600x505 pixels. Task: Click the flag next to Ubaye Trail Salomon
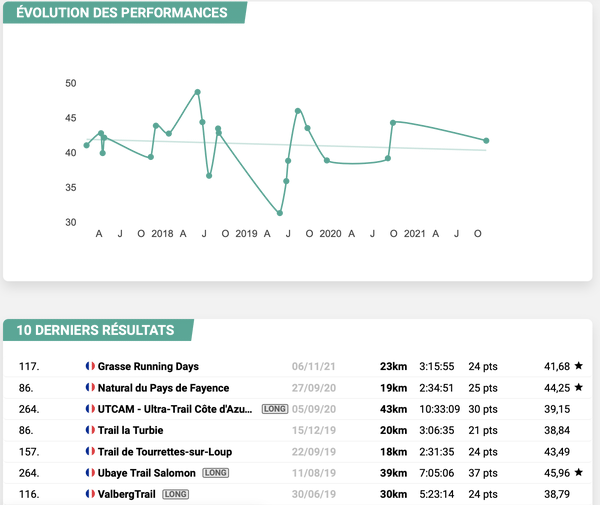[x=89, y=471]
